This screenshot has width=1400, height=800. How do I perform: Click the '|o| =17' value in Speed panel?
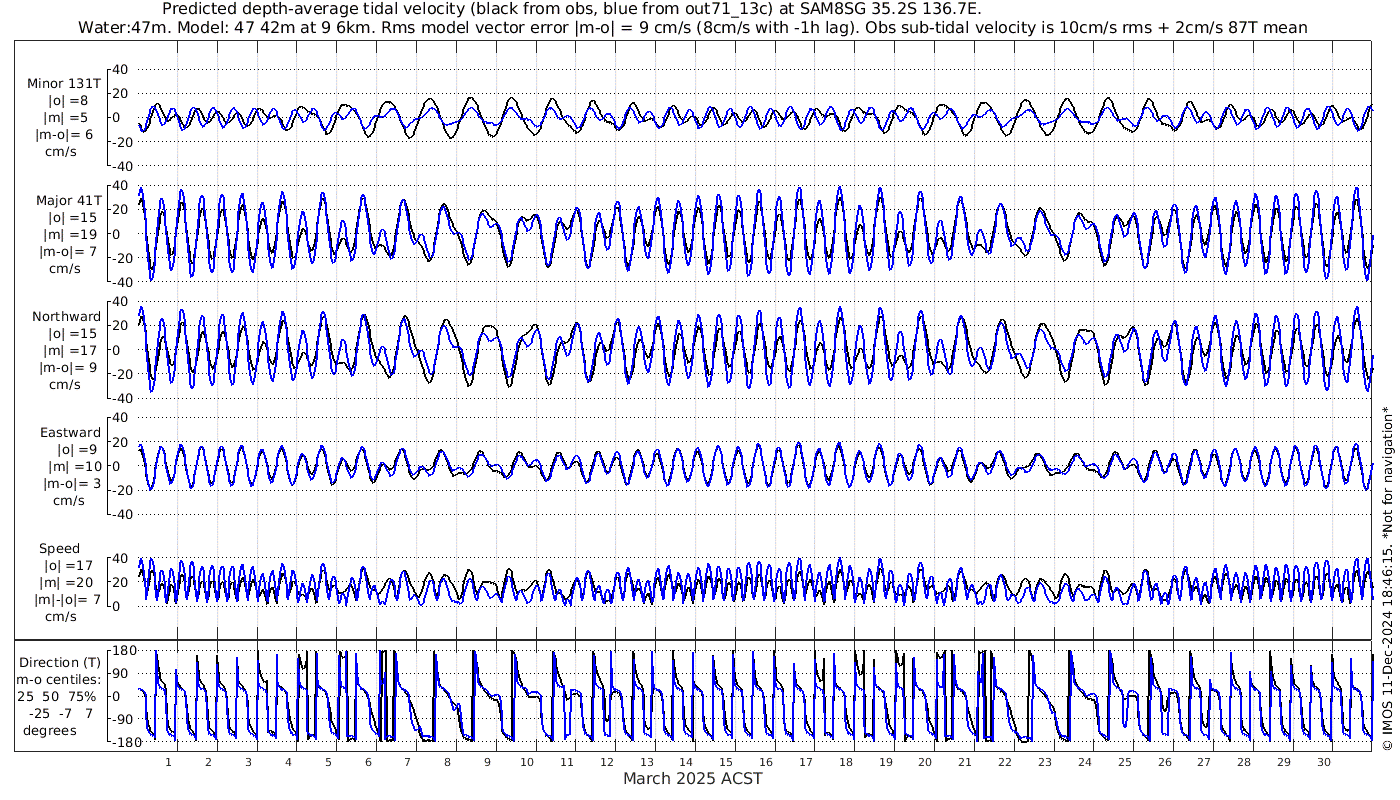pos(67,566)
